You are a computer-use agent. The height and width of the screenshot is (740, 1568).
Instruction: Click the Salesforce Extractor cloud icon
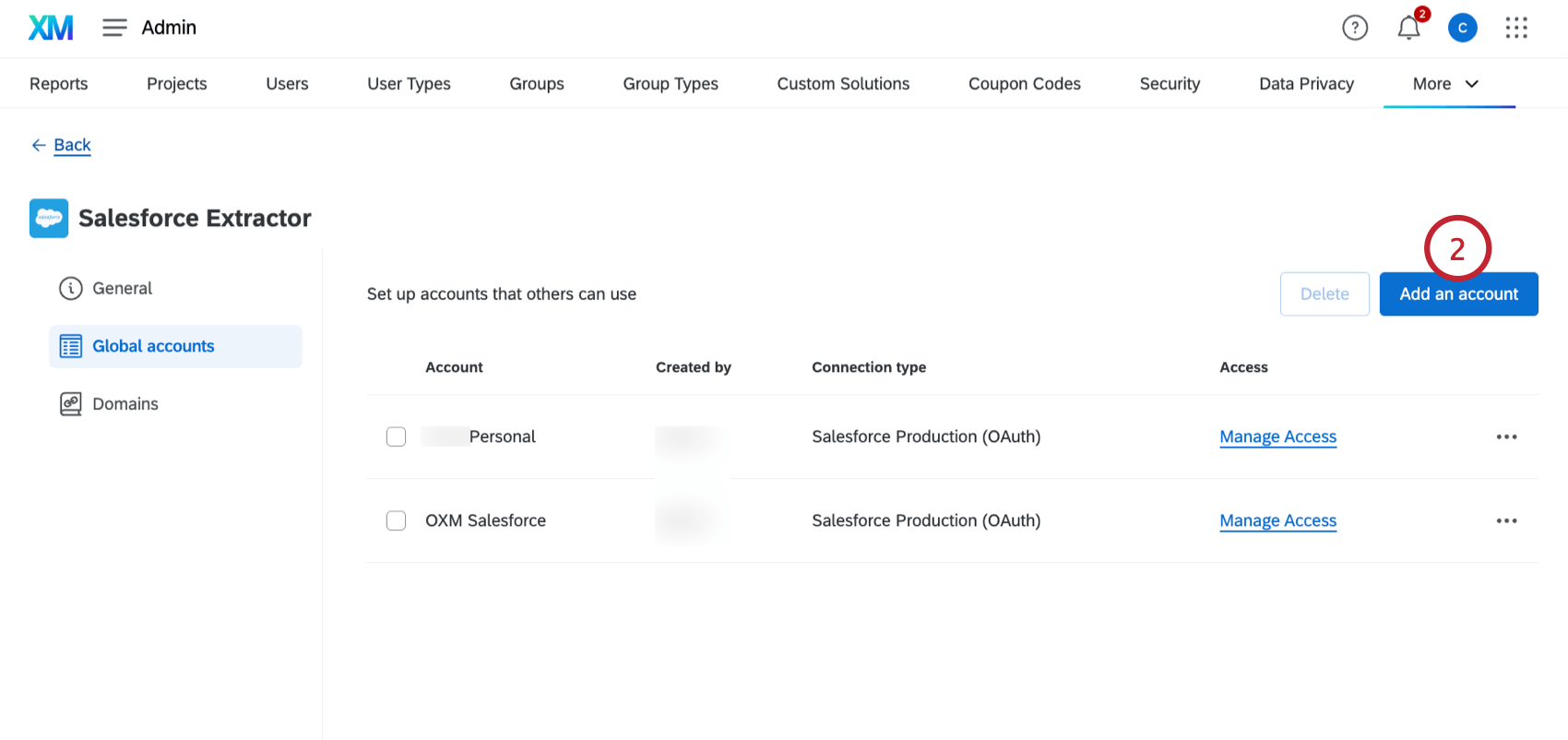pyautogui.click(x=49, y=219)
